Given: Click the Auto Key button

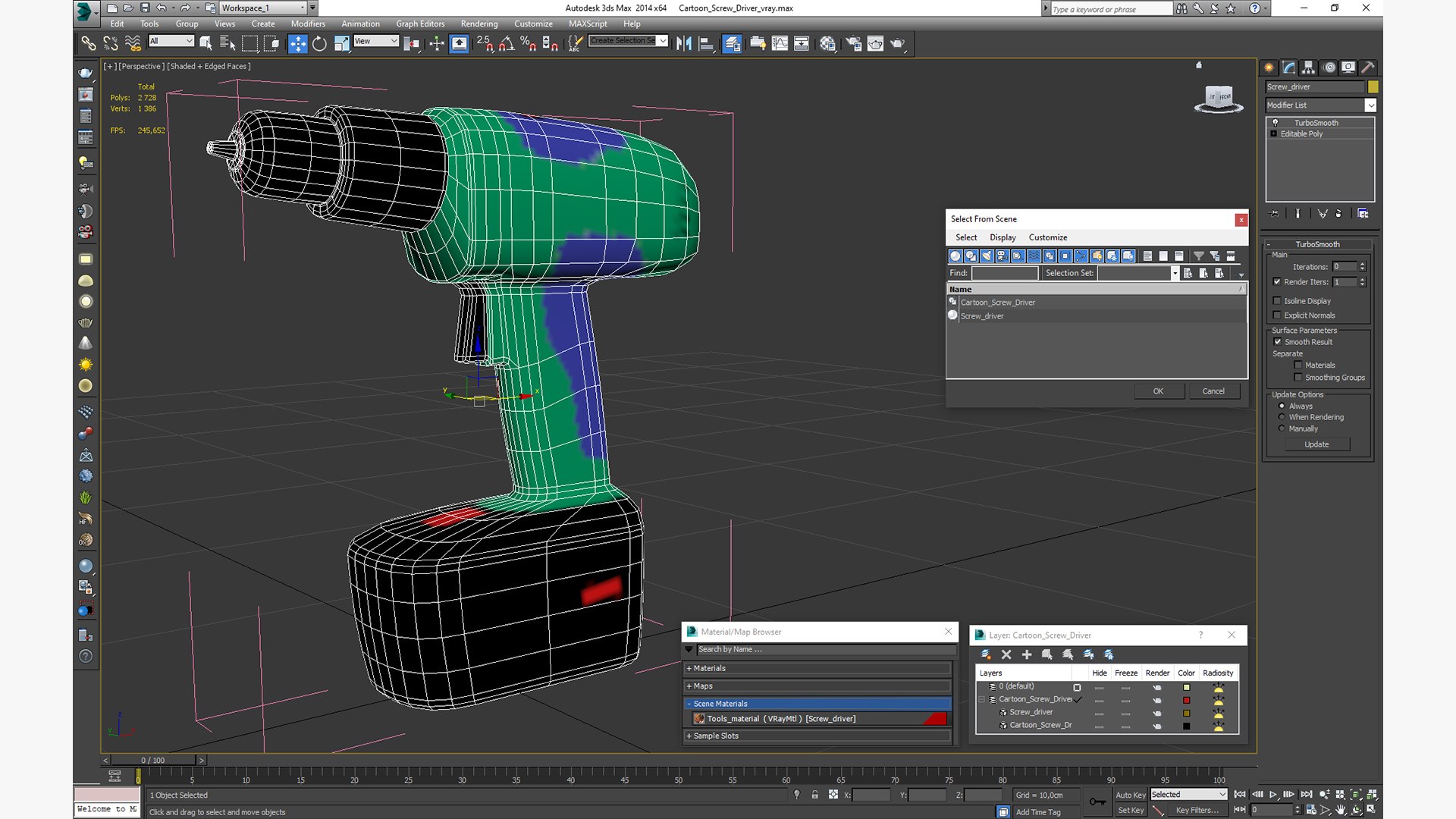Looking at the screenshot, I should point(1131,795).
